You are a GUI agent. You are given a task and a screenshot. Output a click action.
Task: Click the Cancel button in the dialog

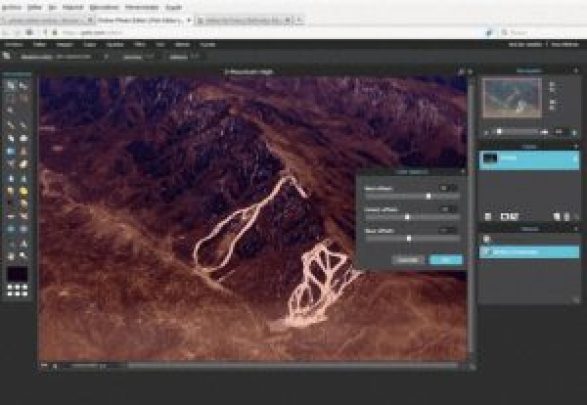coord(408,260)
